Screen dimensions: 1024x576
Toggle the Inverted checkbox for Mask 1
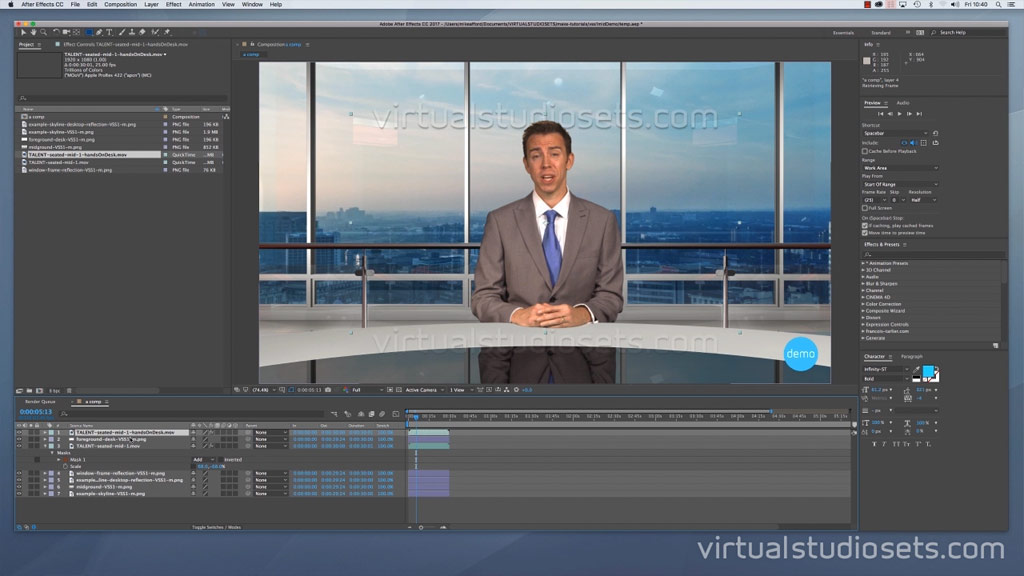220,460
